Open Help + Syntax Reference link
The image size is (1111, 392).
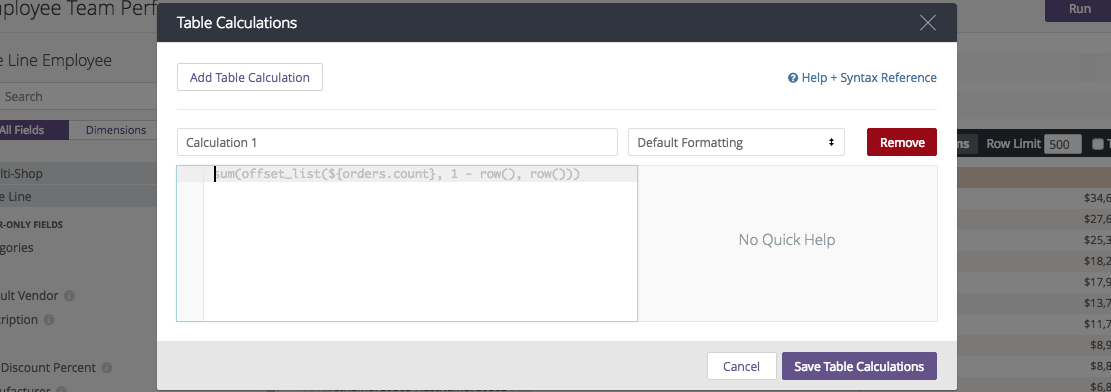pos(869,78)
